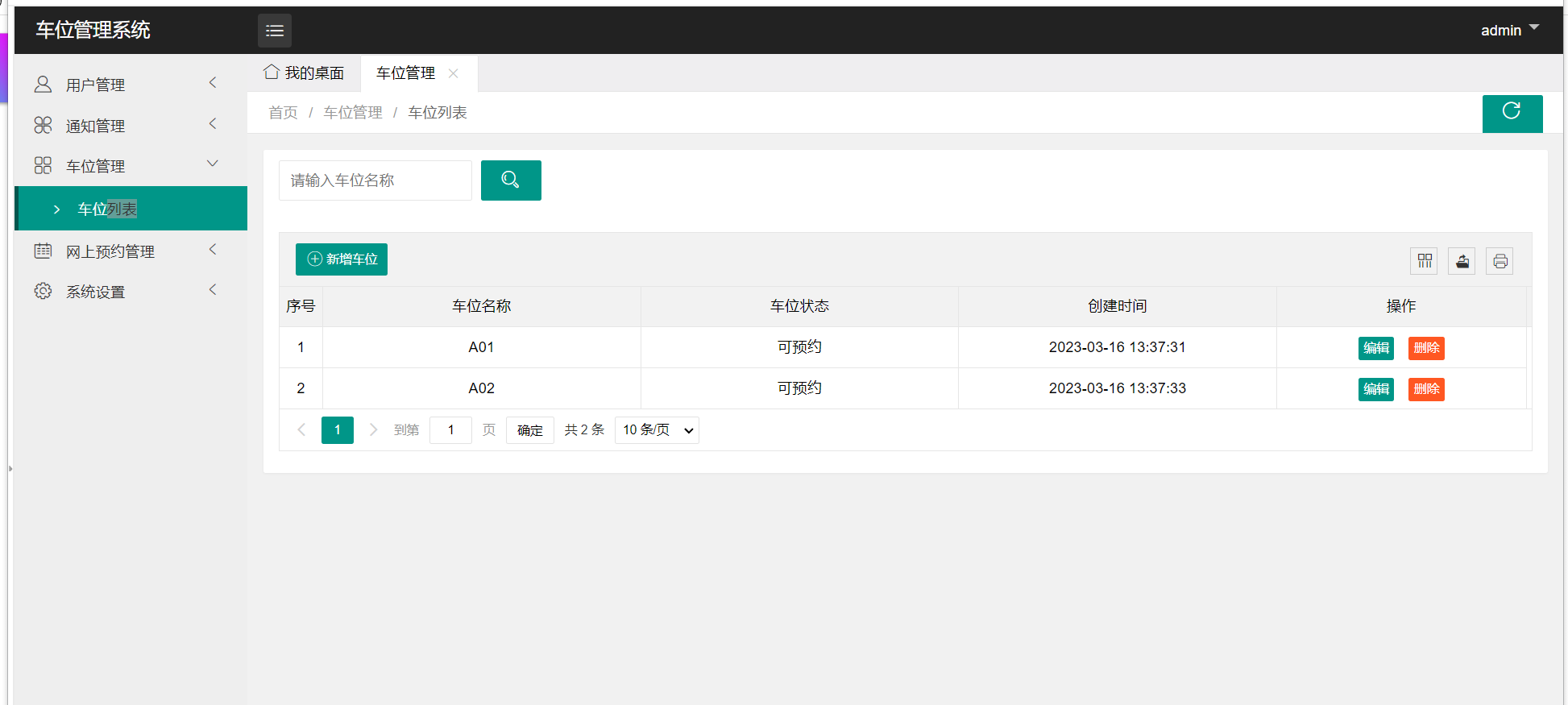
Task: Click the hamburger menu collapse icon
Action: click(275, 31)
